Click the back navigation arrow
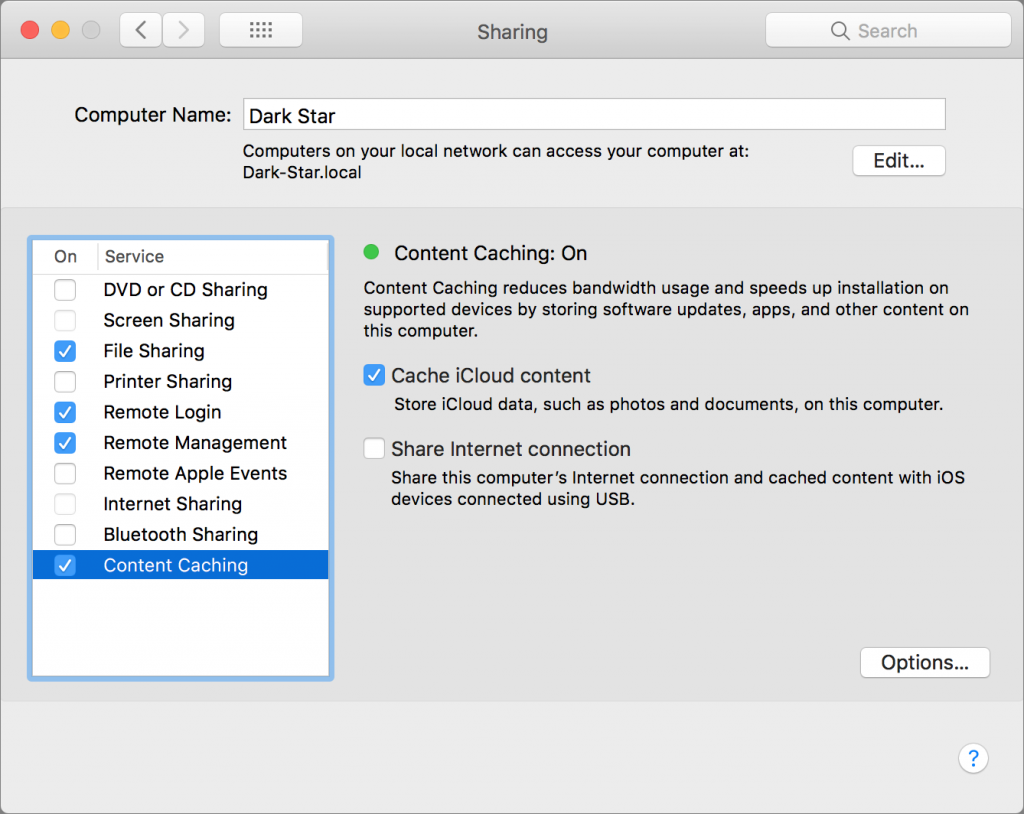This screenshot has width=1024, height=814. click(x=140, y=30)
